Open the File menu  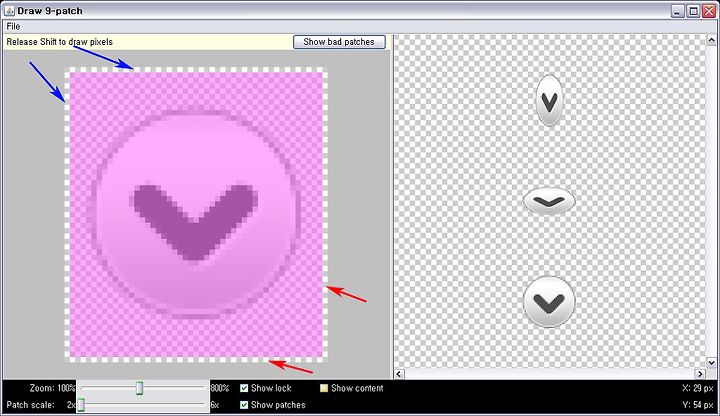(13, 27)
